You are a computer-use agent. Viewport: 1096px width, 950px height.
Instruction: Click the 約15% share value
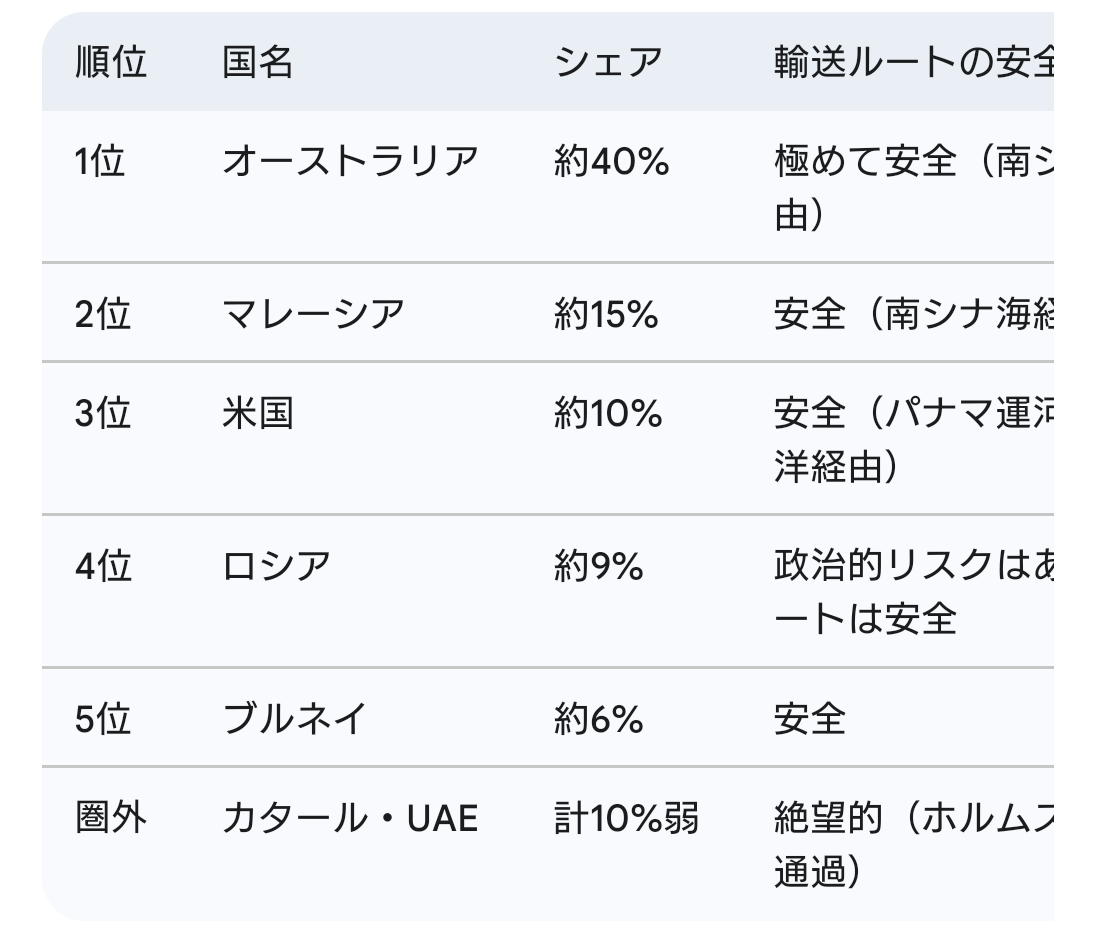coord(606,315)
